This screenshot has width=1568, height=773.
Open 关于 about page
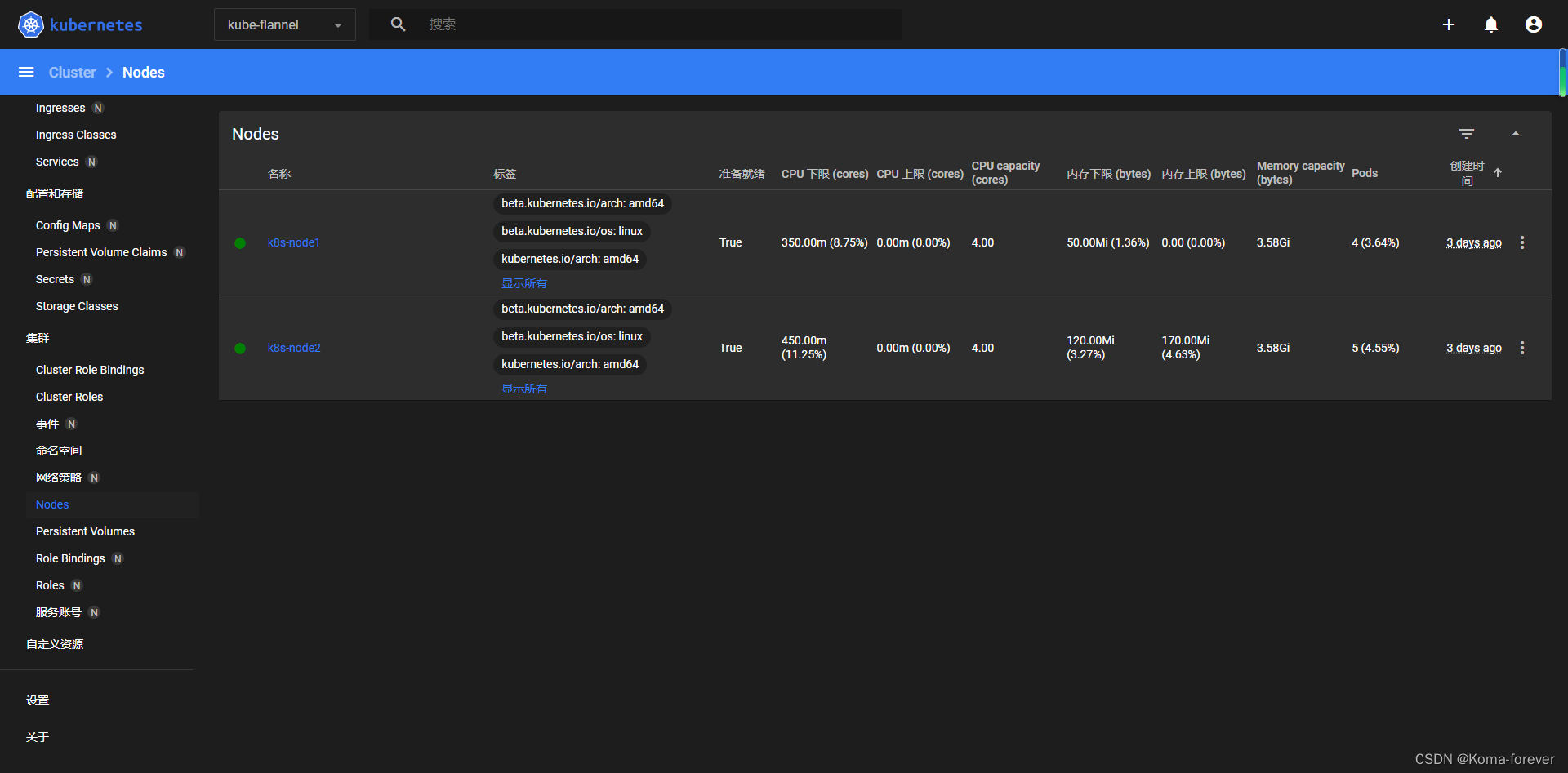coord(38,737)
